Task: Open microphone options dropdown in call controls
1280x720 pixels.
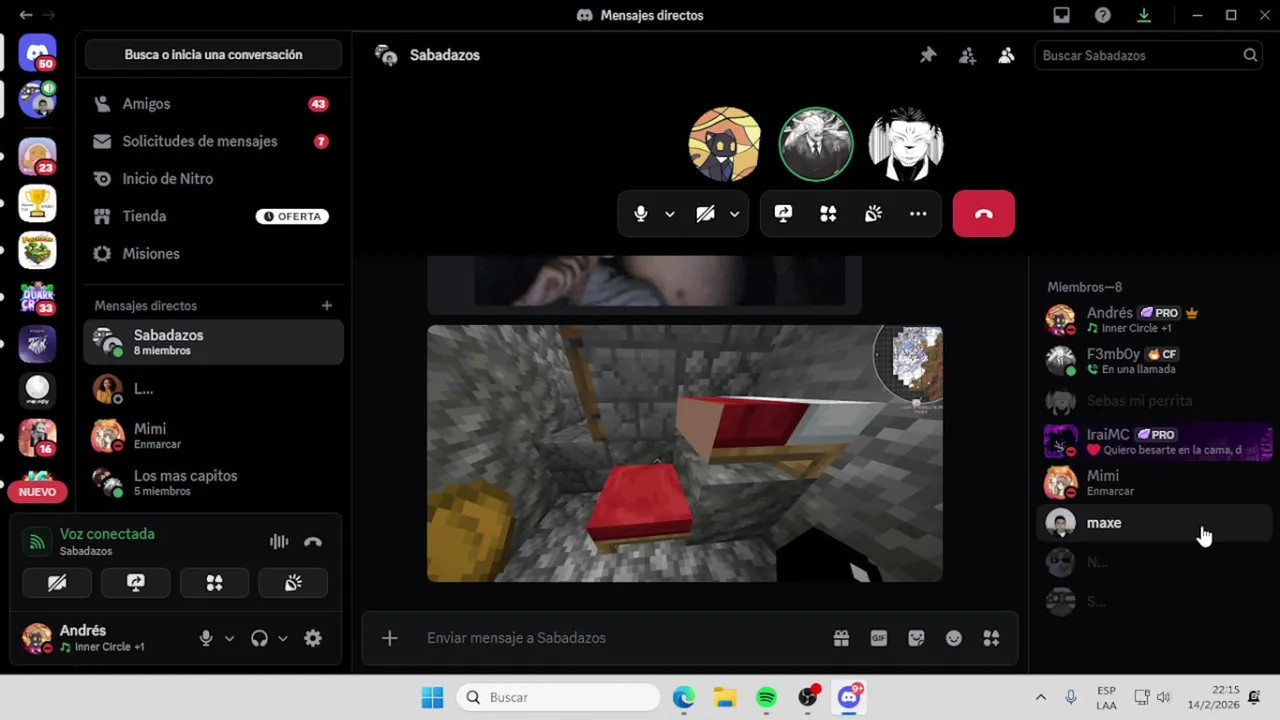Action: point(670,214)
